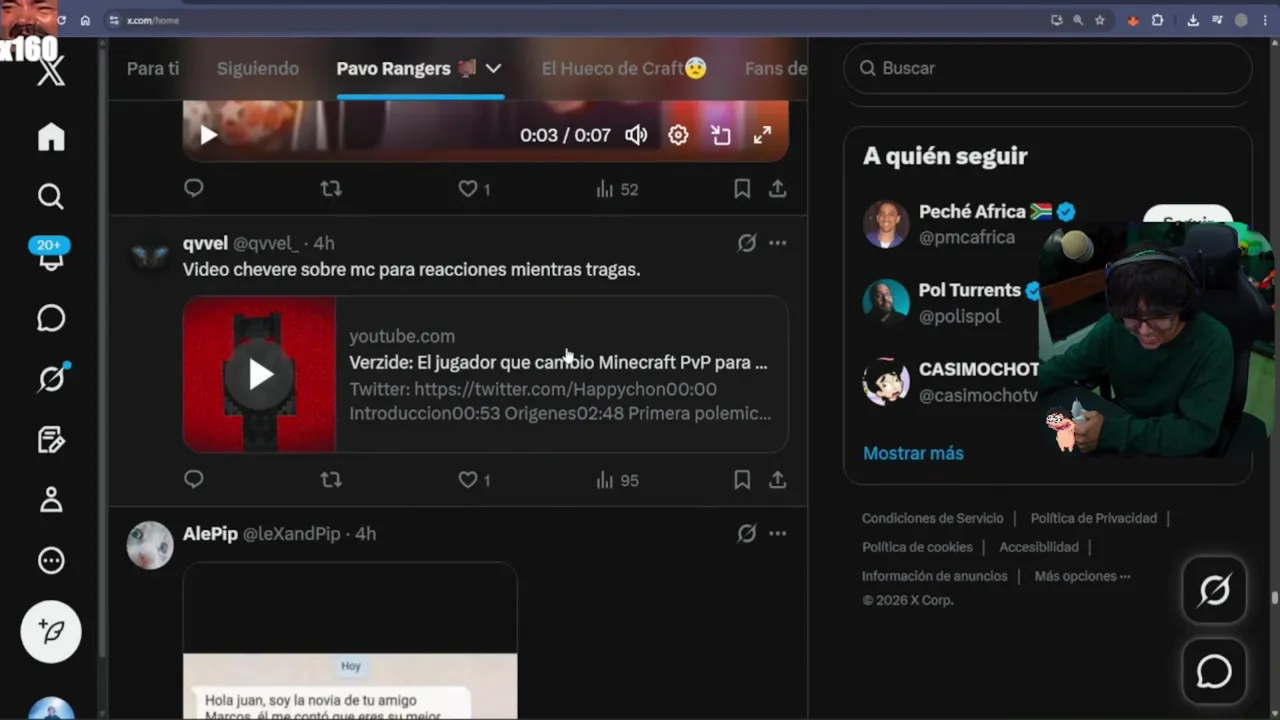Open video settings gear
This screenshot has width=1280, height=720.
(x=678, y=135)
